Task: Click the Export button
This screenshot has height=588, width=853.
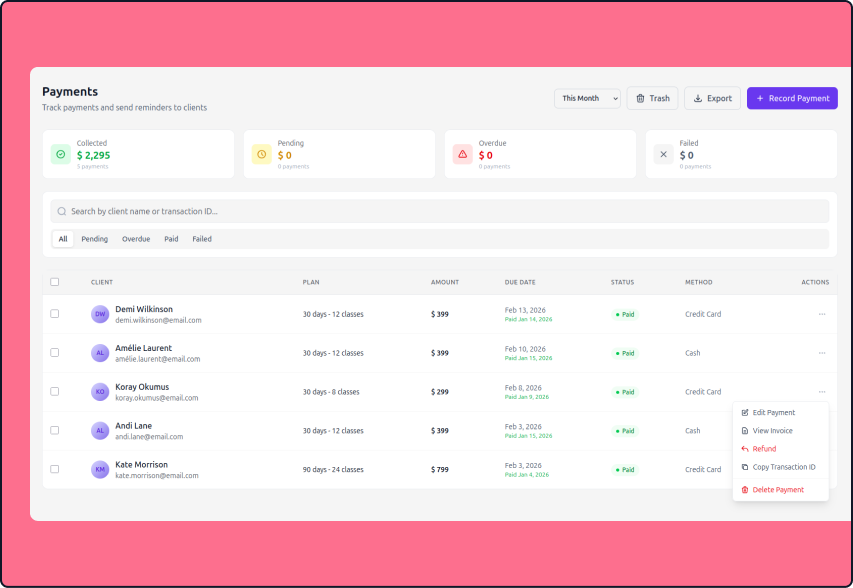Action: [712, 98]
